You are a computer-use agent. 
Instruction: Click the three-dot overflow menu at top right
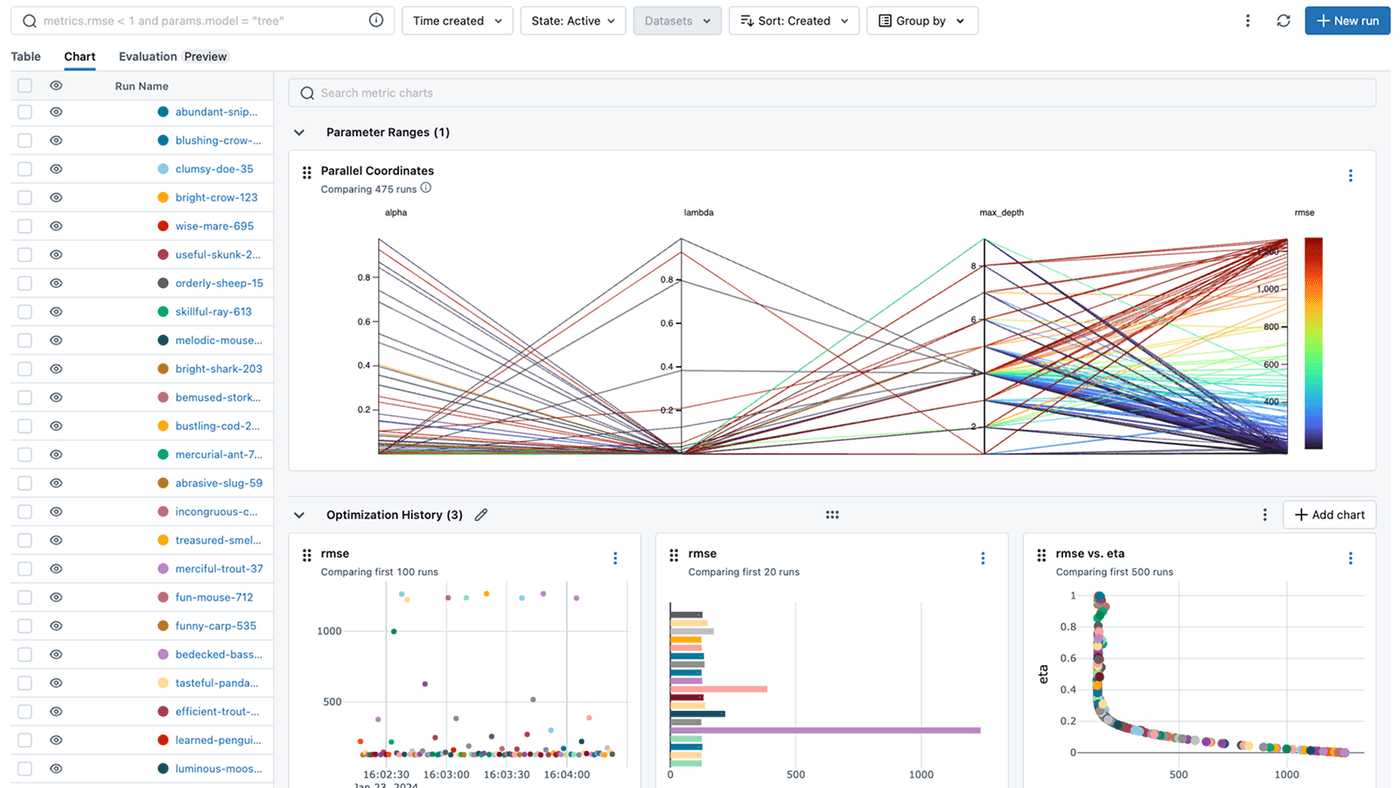[1247, 20]
